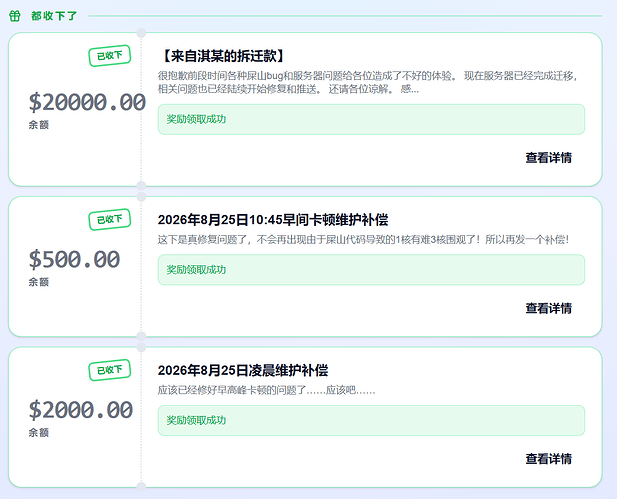
Task: Click the $2000.00 amount
Action: coord(81,410)
